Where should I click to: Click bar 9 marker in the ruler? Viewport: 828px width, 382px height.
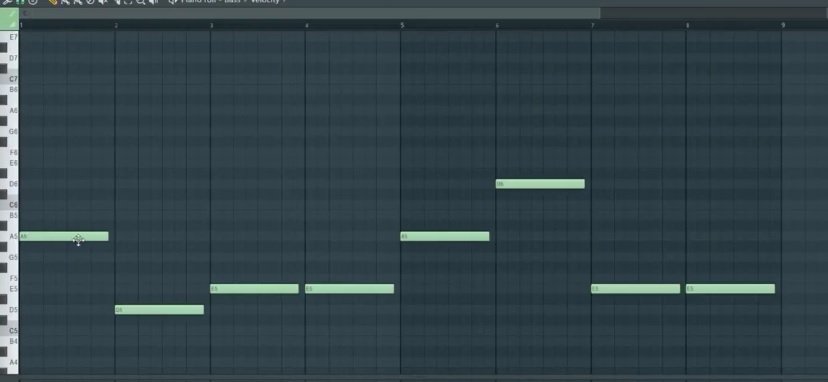tap(783, 25)
